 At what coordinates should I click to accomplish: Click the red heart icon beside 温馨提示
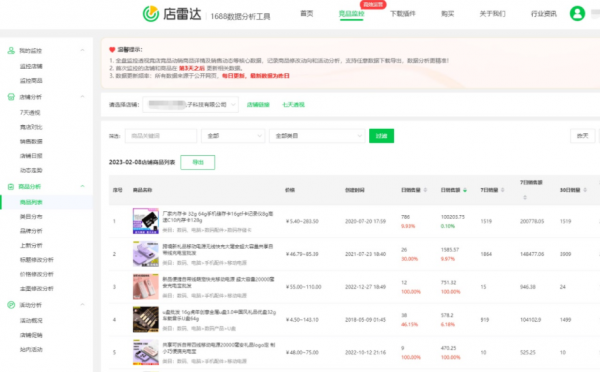112,50
